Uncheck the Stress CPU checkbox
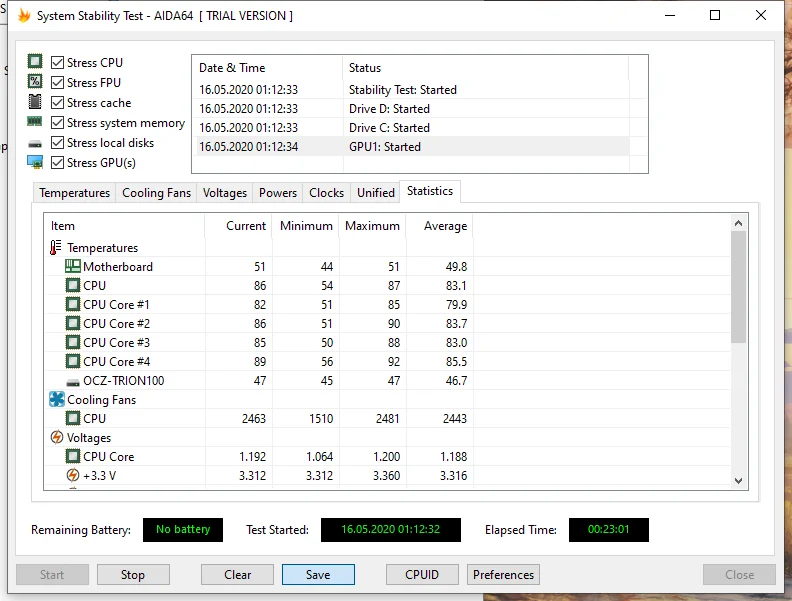Viewport: 792px width, 601px height. [x=58, y=62]
